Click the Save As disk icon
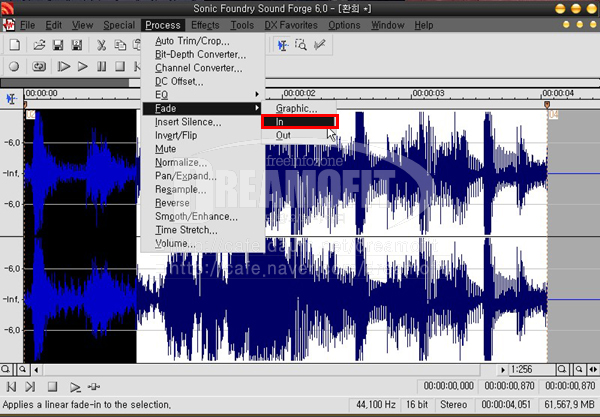 pos(77,45)
